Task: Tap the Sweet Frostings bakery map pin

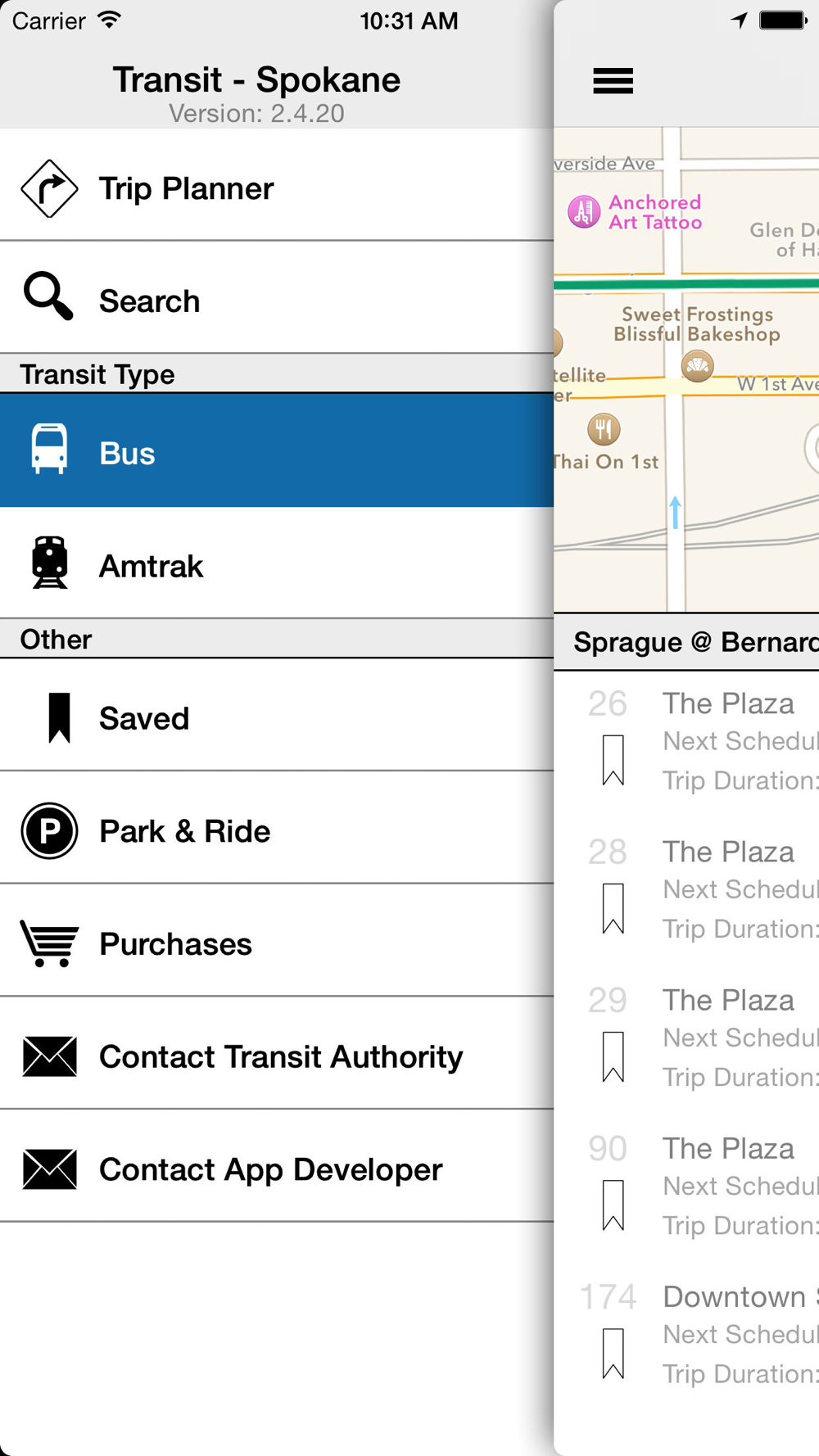Action: point(698,366)
